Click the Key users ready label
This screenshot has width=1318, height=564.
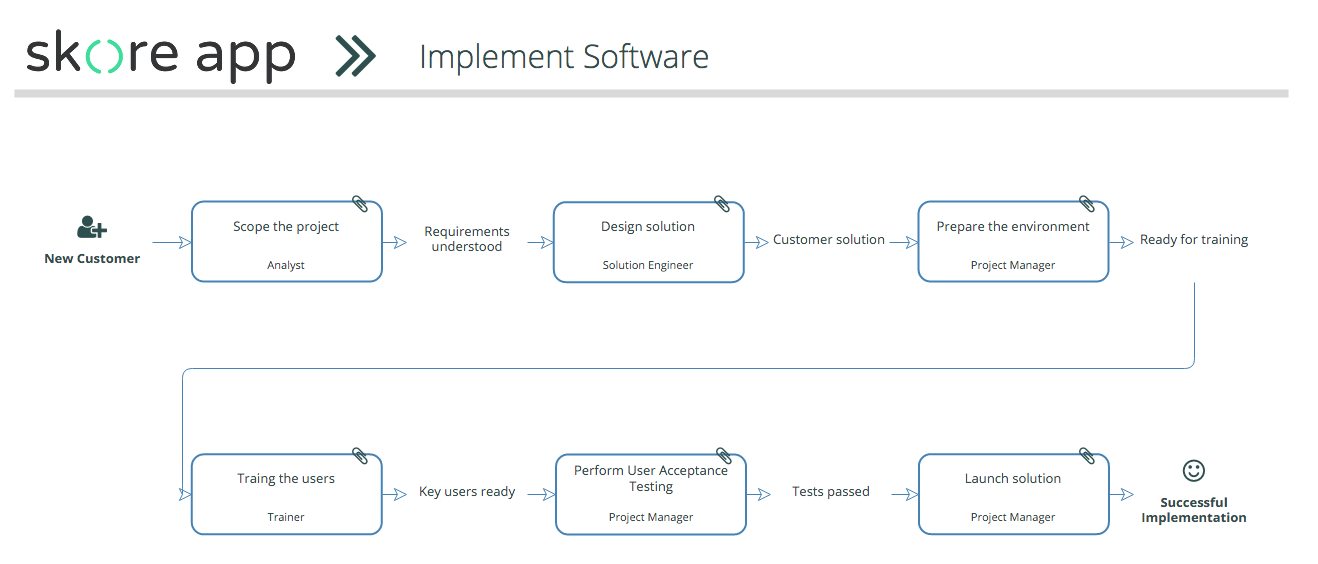(x=467, y=492)
